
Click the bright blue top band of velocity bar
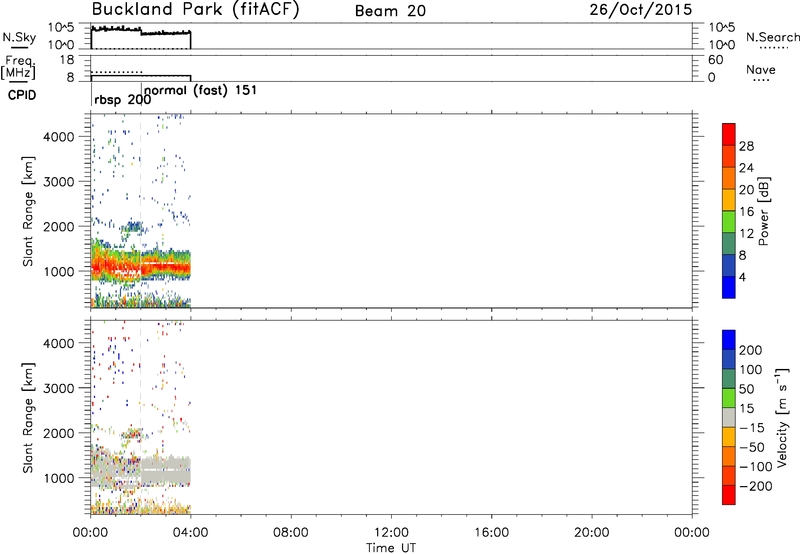[x=729, y=340]
